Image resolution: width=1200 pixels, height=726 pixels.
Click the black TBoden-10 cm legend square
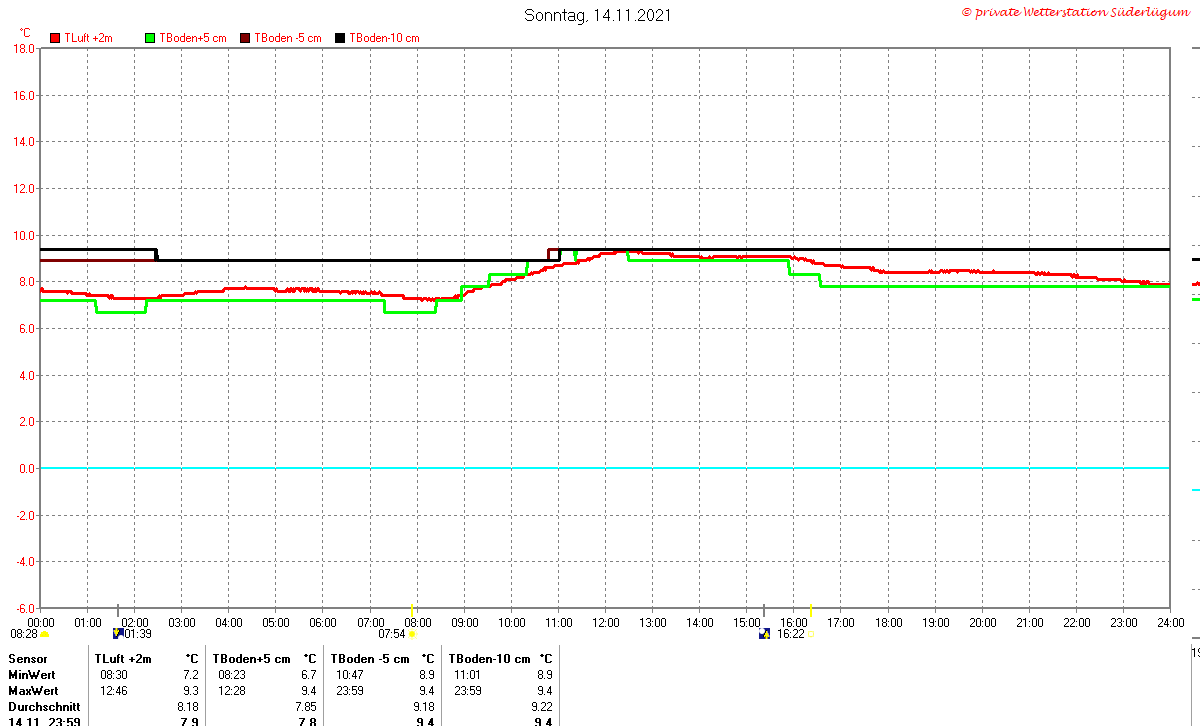tap(340, 38)
